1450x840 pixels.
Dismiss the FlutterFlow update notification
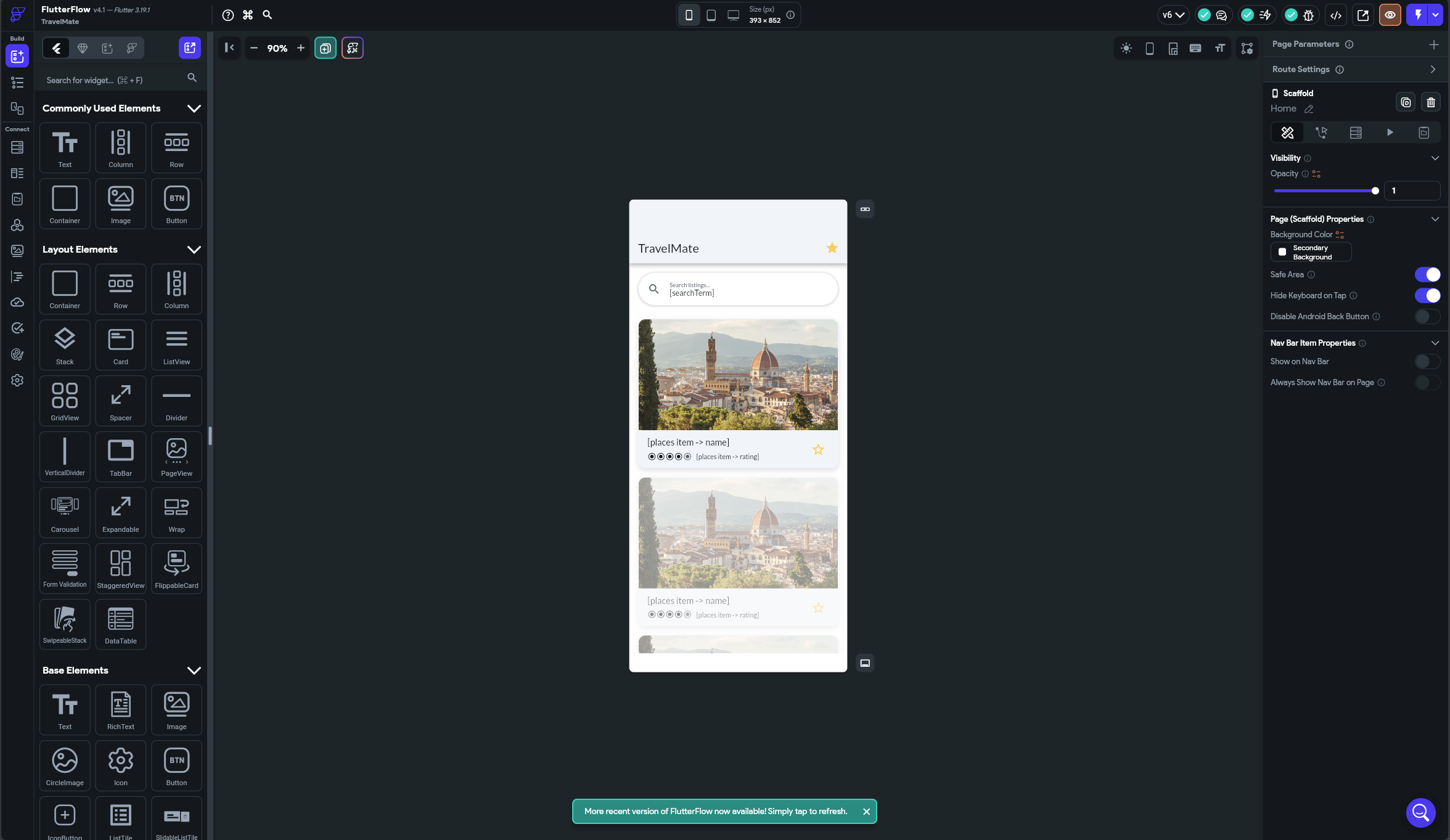pos(866,812)
